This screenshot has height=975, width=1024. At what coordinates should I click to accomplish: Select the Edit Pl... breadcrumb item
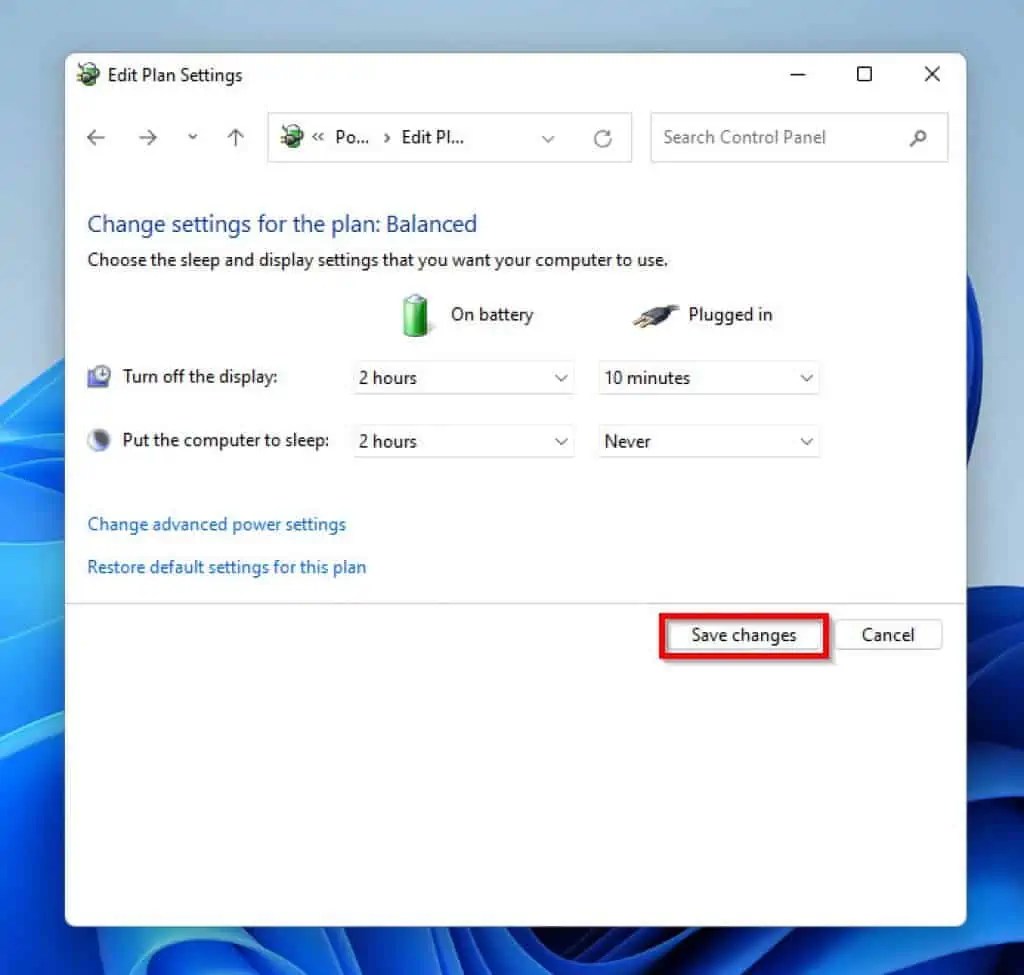point(431,137)
